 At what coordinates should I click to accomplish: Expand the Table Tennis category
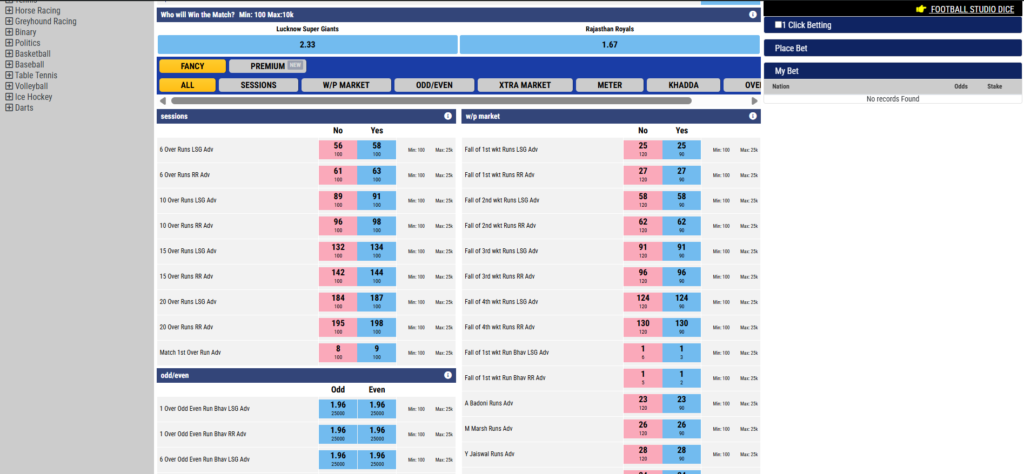(9, 75)
